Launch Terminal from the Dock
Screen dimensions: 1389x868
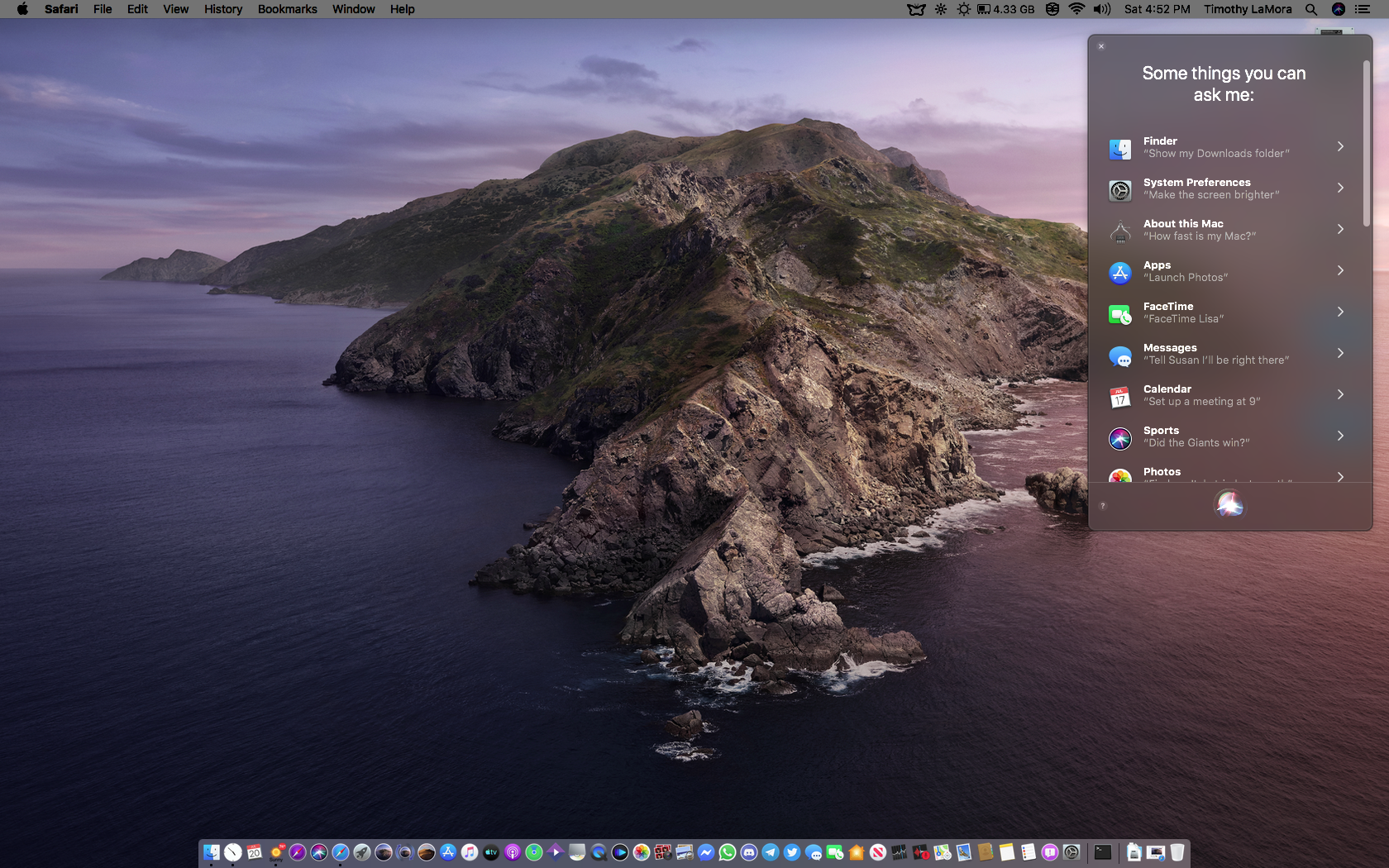[x=1103, y=852]
